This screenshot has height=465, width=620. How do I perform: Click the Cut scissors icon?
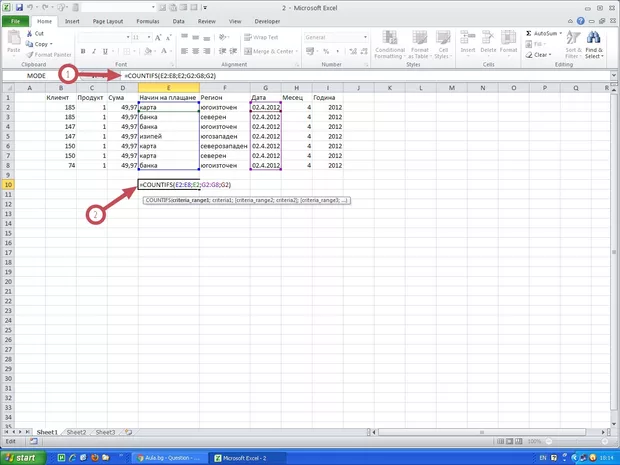coord(31,34)
